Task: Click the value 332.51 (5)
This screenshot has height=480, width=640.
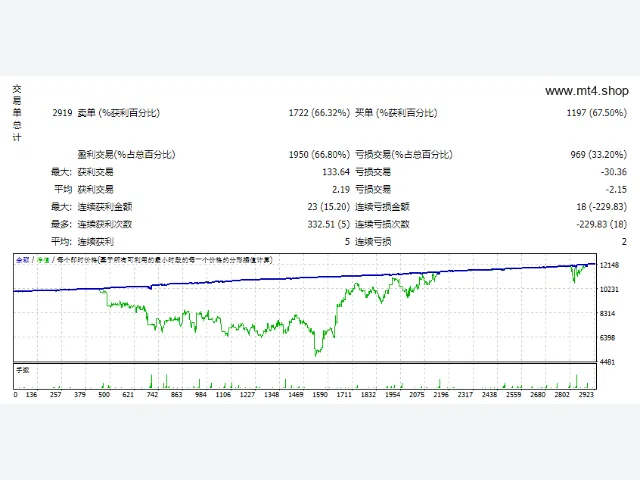Action: click(329, 224)
